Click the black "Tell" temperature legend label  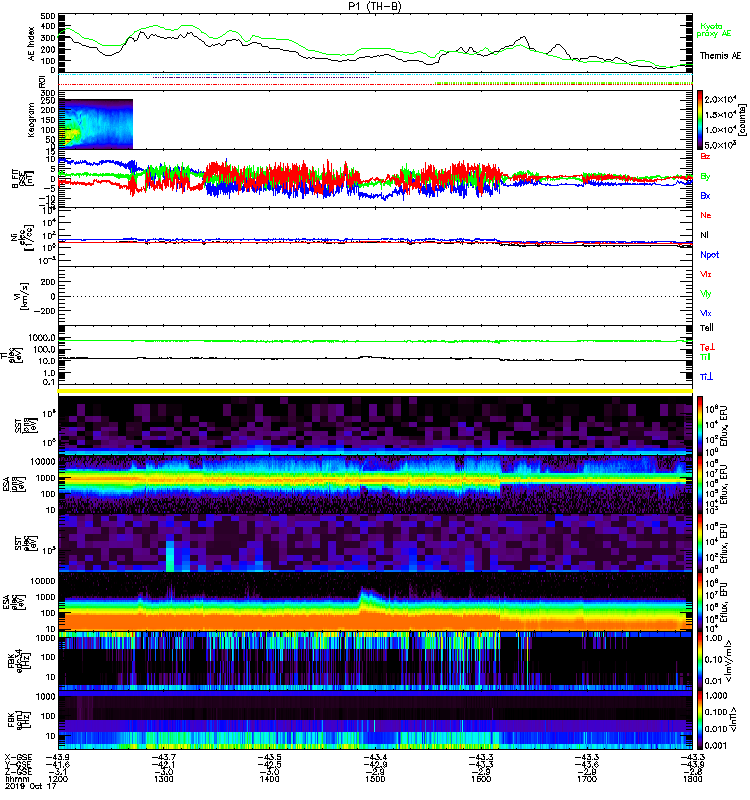pos(707,328)
